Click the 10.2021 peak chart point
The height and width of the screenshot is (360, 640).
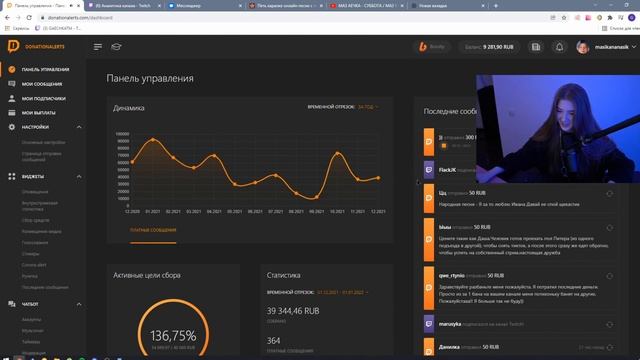coord(337,153)
